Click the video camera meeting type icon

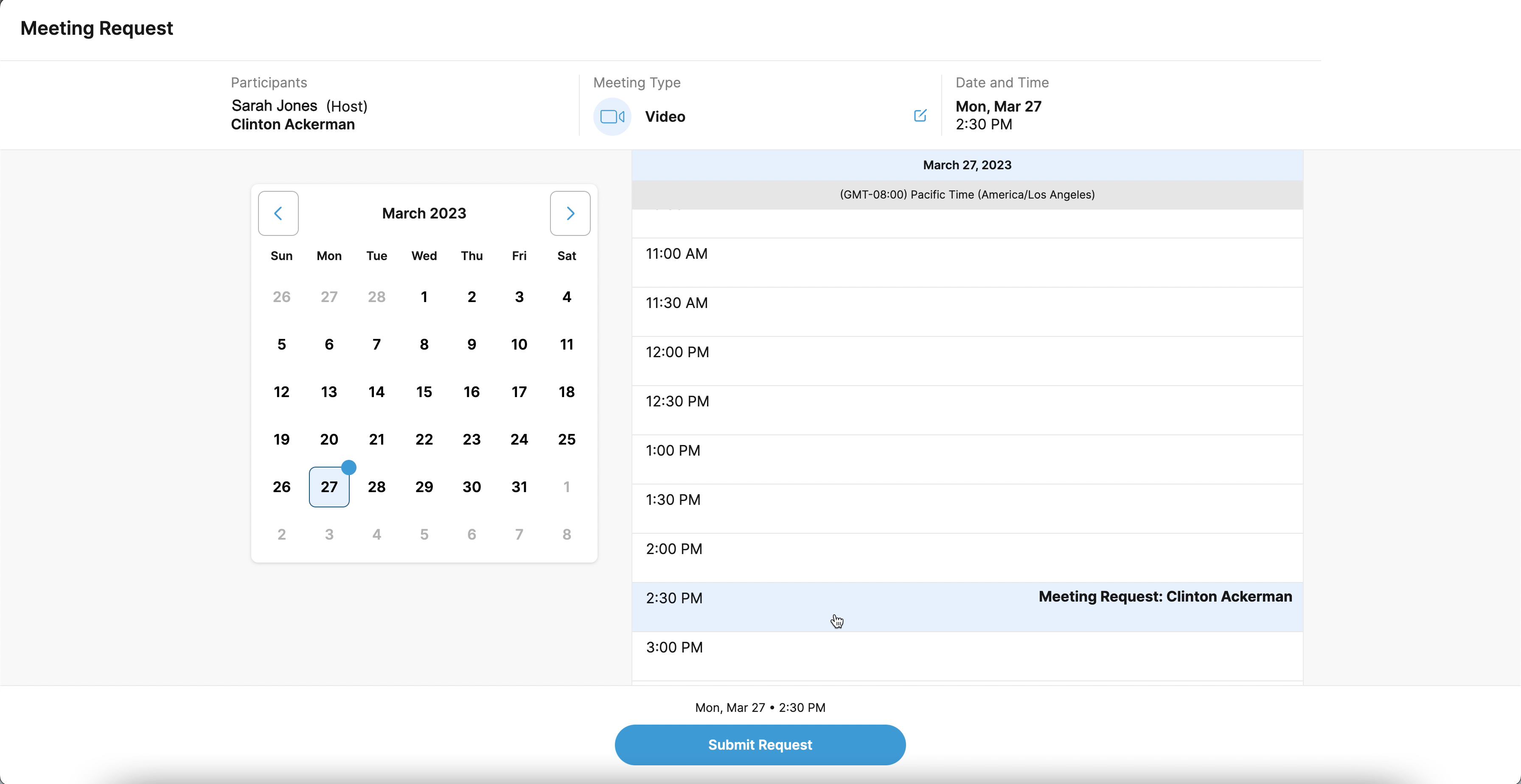point(612,117)
